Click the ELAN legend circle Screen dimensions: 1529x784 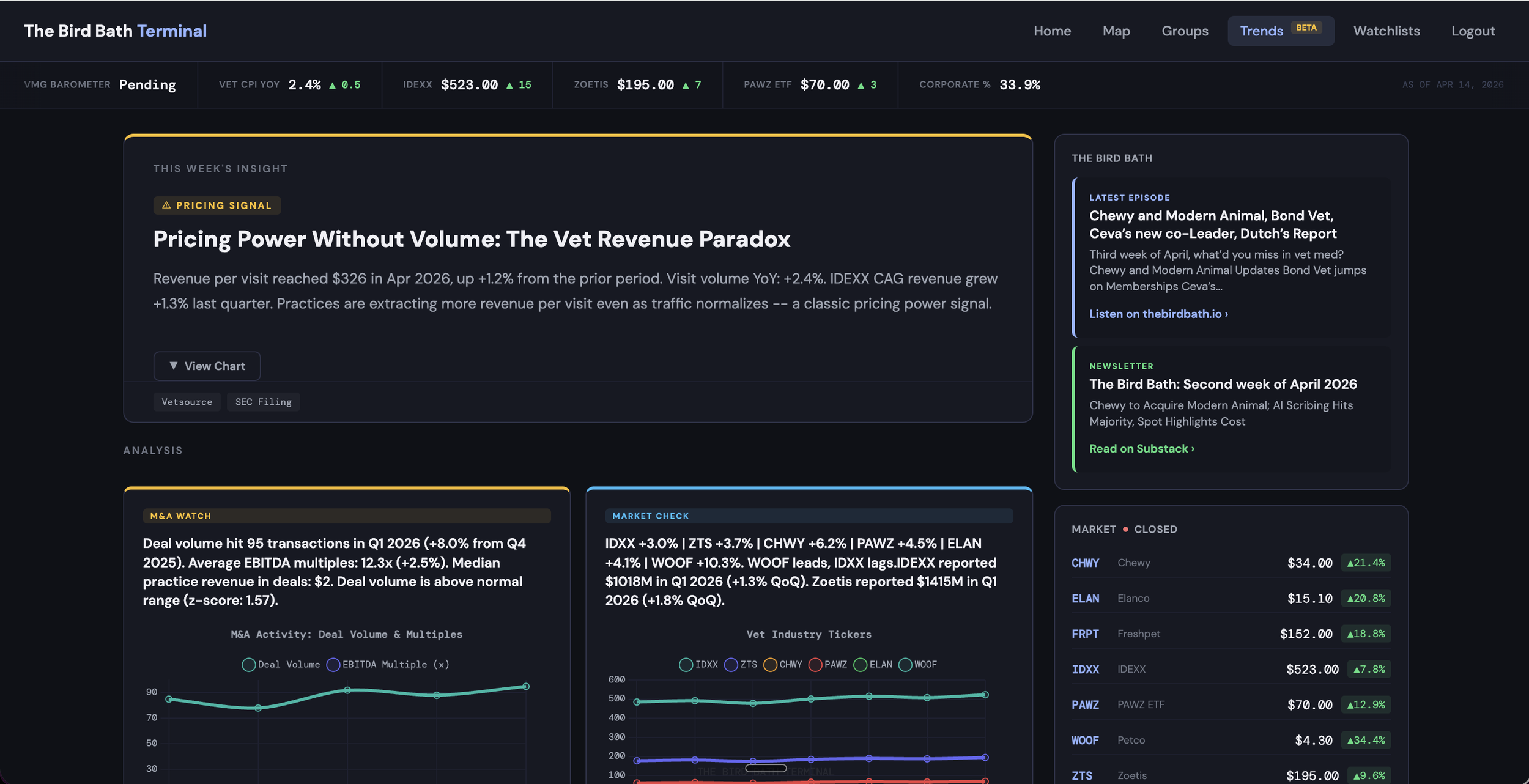(x=861, y=665)
